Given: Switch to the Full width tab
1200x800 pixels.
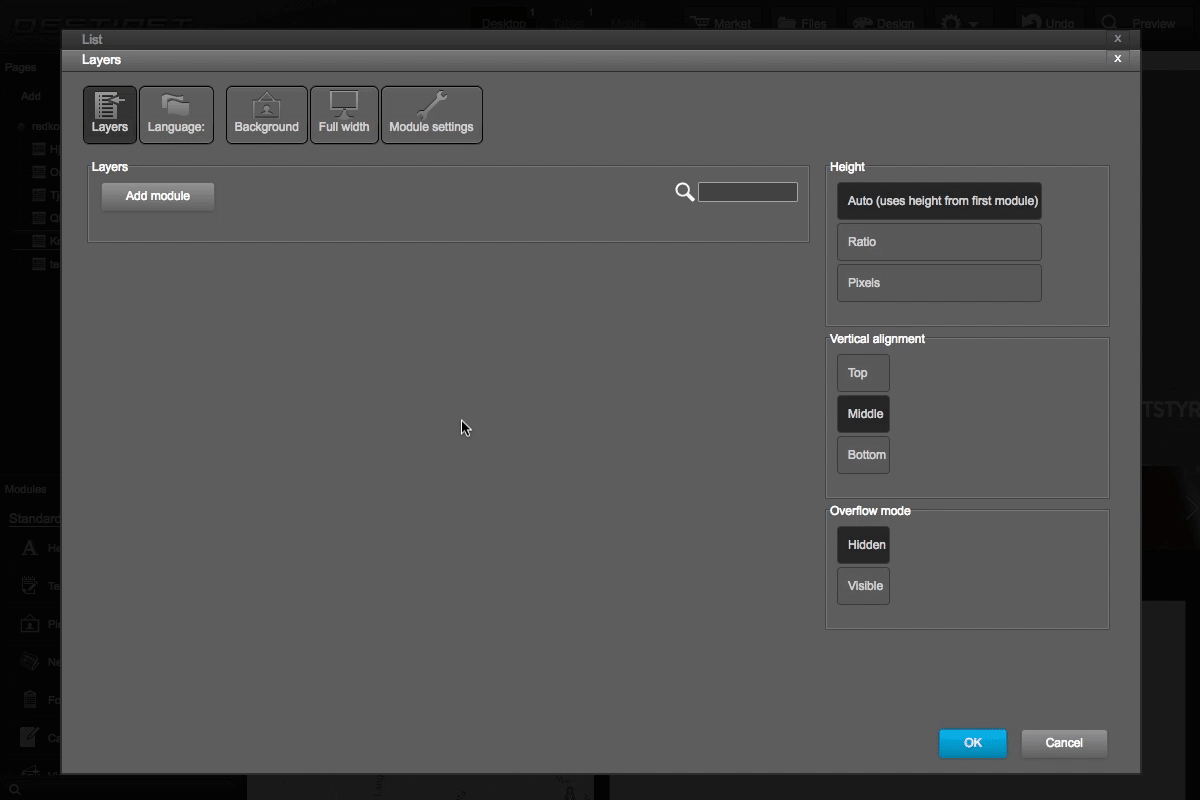Looking at the screenshot, I should coord(344,114).
